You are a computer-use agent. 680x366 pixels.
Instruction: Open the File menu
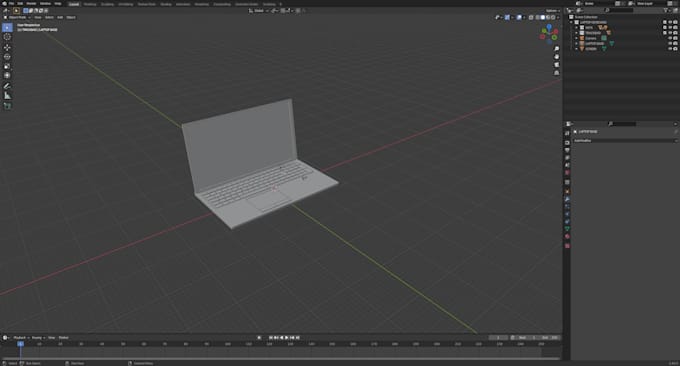coord(11,3)
